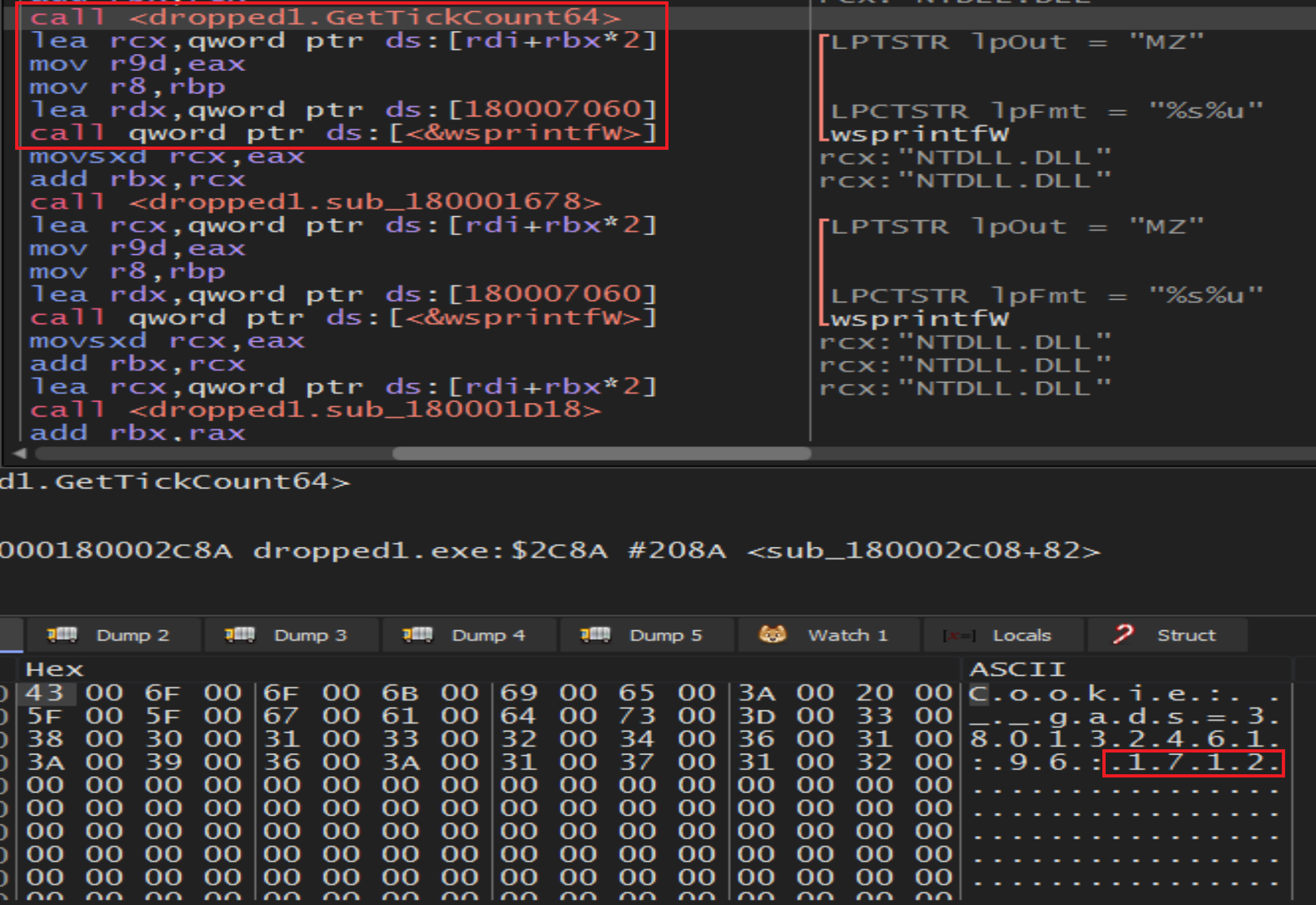Select the call GetTickCount64 instruction line
1316x905 pixels.
325,17
